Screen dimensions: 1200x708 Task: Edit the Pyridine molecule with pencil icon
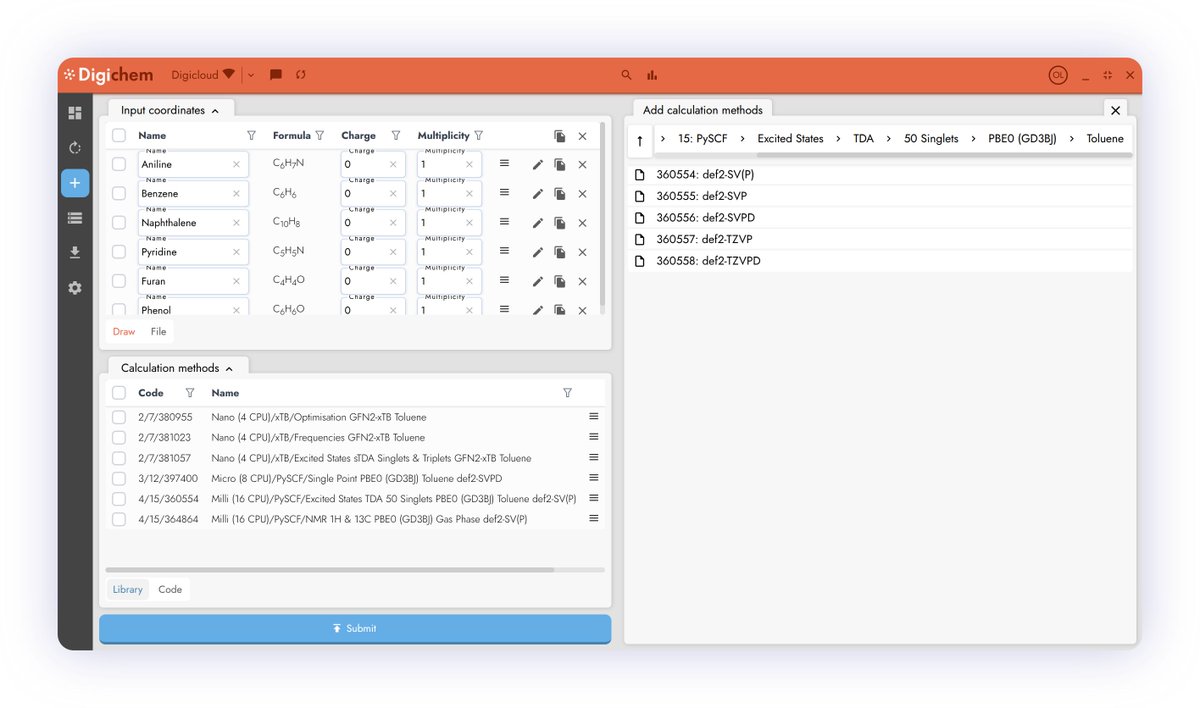538,252
